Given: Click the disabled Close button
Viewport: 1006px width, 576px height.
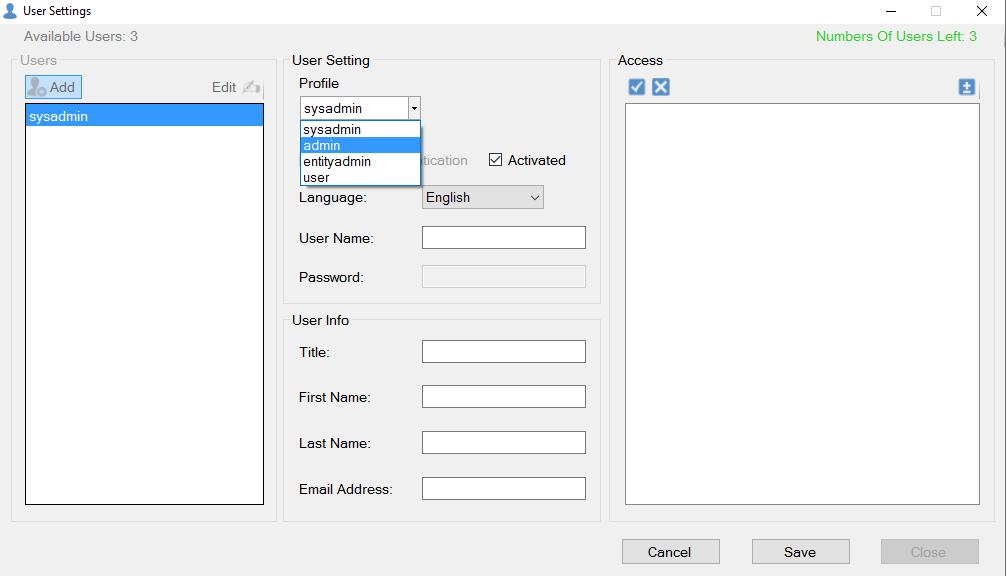Looking at the screenshot, I should tap(930, 552).
